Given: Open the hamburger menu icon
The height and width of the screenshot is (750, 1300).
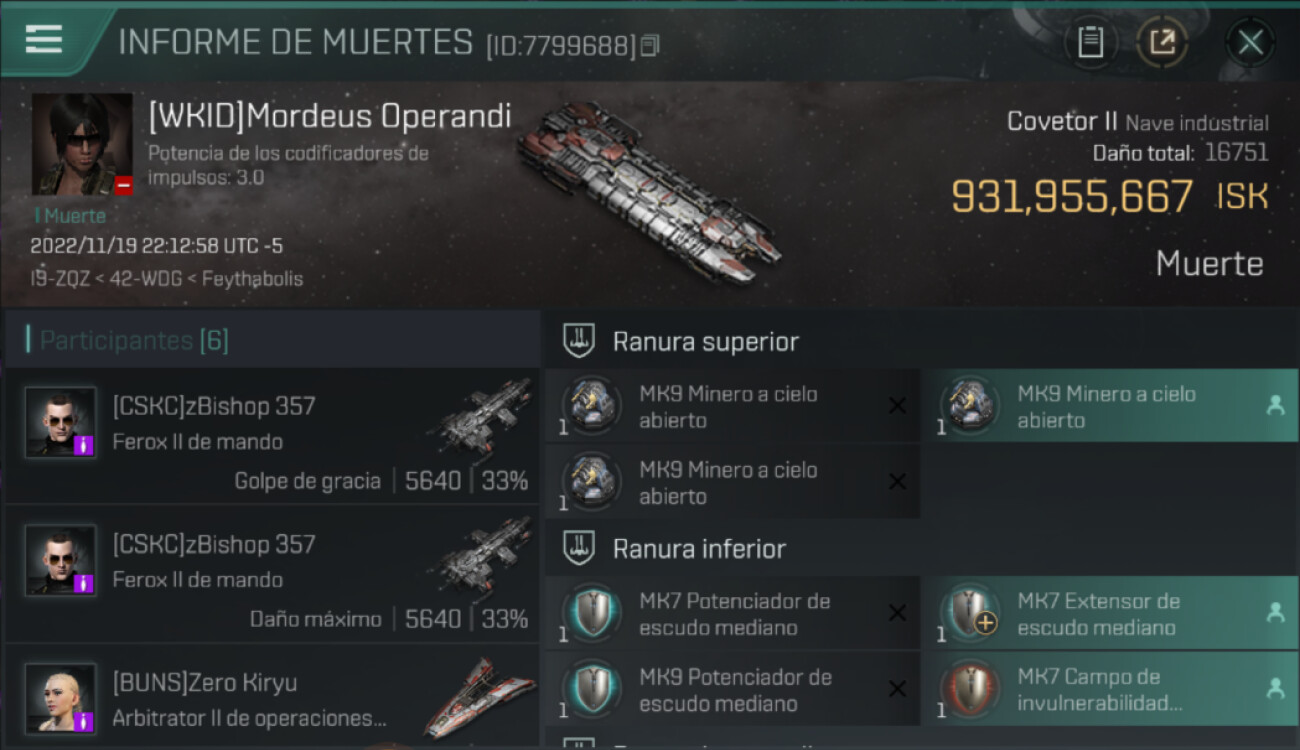Looking at the screenshot, I should coord(44,39).
